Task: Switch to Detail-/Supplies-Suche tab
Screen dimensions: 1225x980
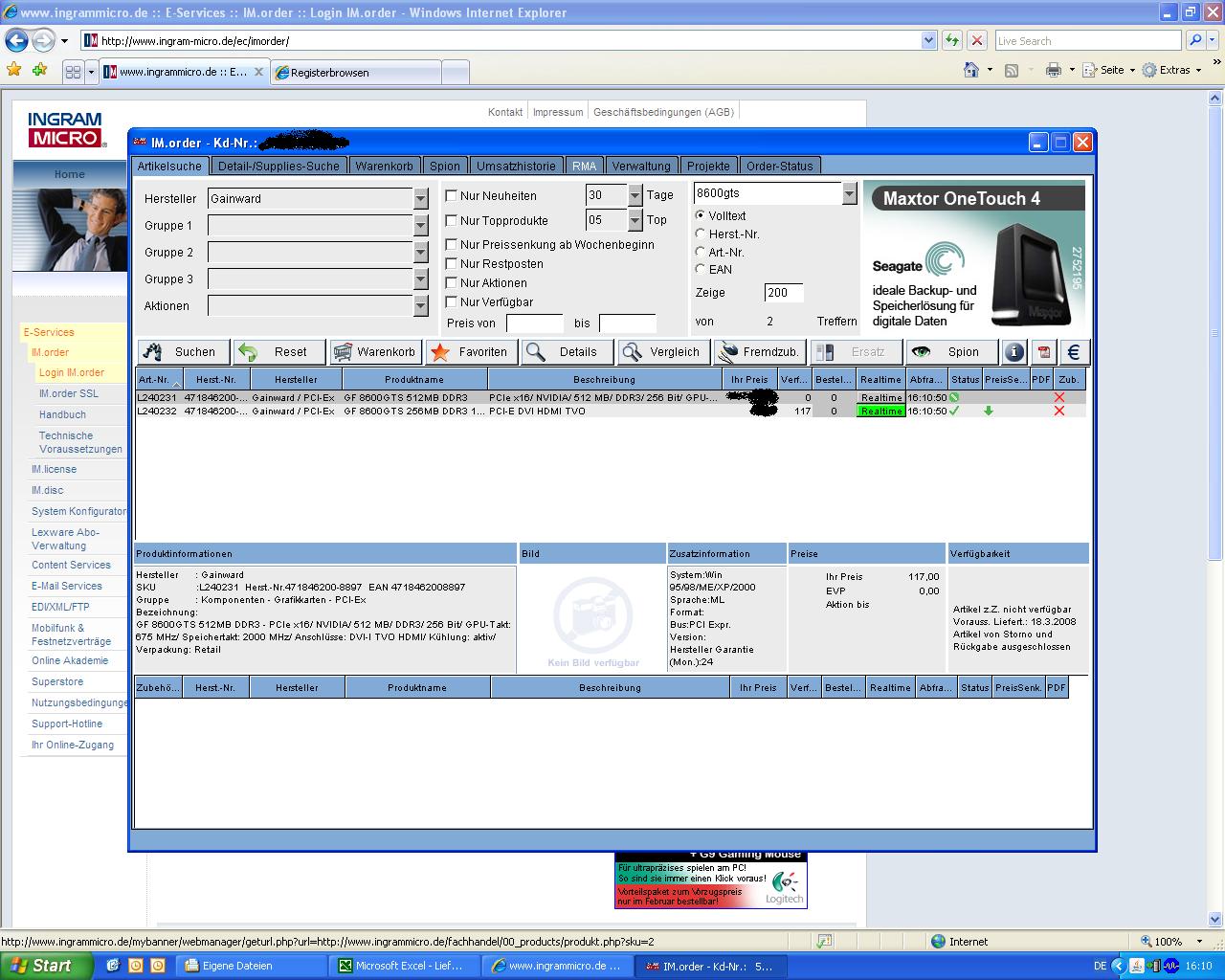Action: click(x=278, y=166)
